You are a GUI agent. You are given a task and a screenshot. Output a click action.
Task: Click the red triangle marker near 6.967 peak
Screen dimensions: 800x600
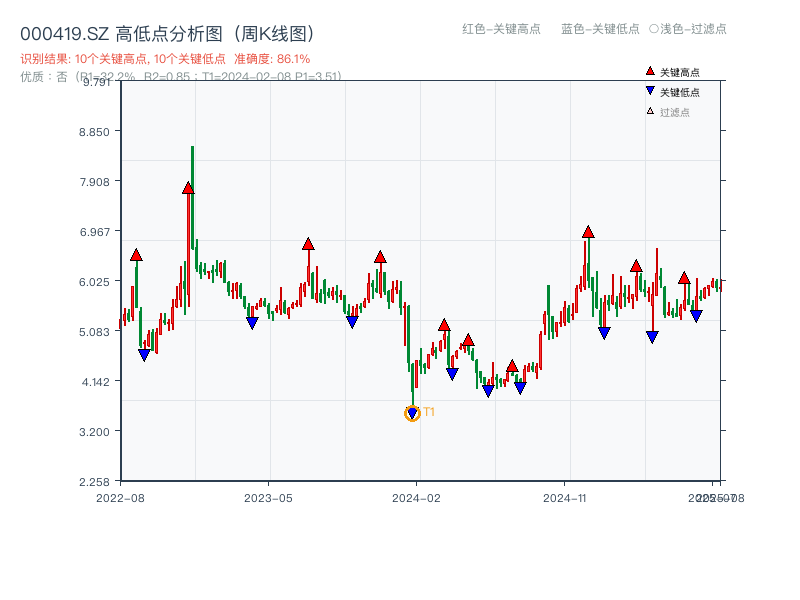click(x=587, y=232)
